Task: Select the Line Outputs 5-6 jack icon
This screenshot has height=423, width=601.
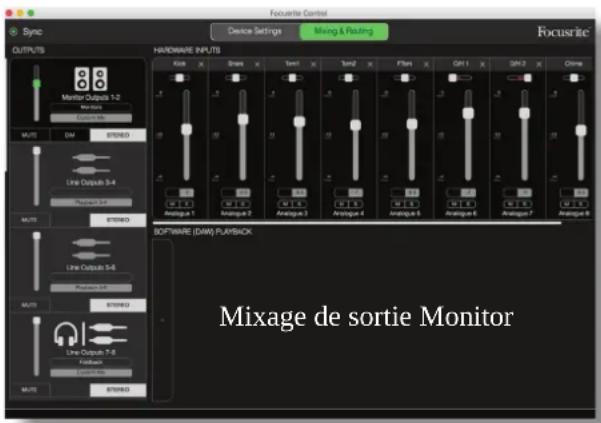Action: [91, 249]
